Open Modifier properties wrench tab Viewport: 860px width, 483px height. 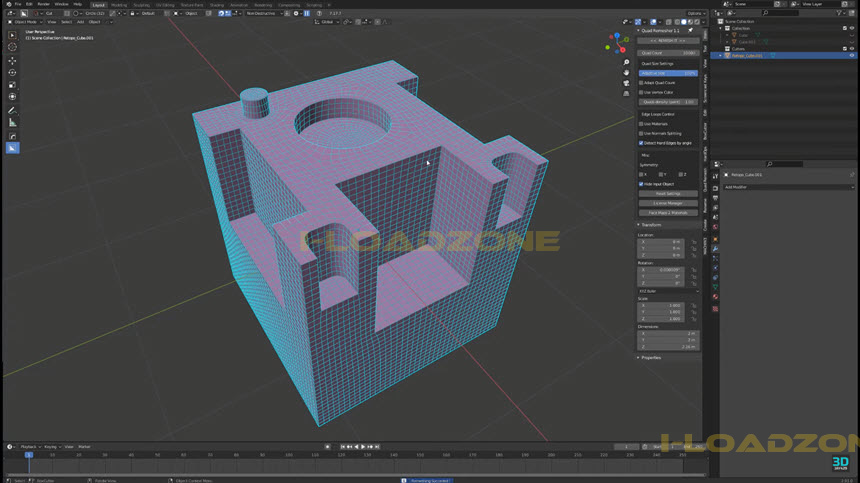[x=715, y=248]
